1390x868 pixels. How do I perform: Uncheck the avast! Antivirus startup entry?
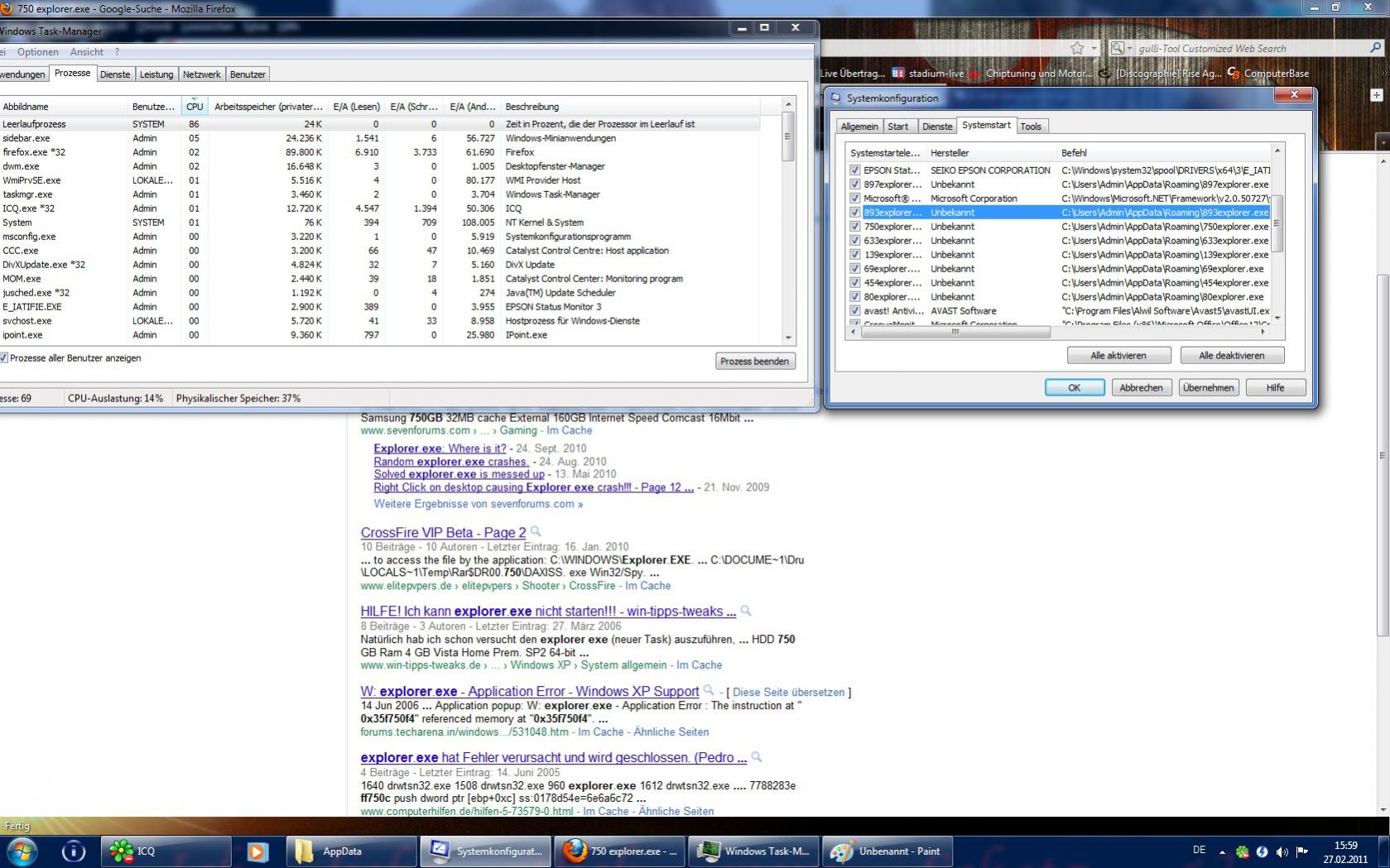point(855,311)
